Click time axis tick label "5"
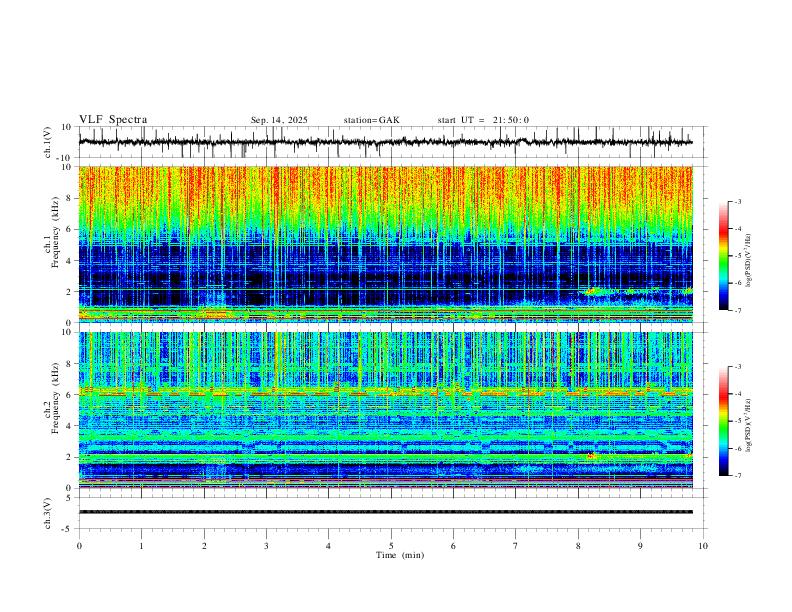 (391, 546)
